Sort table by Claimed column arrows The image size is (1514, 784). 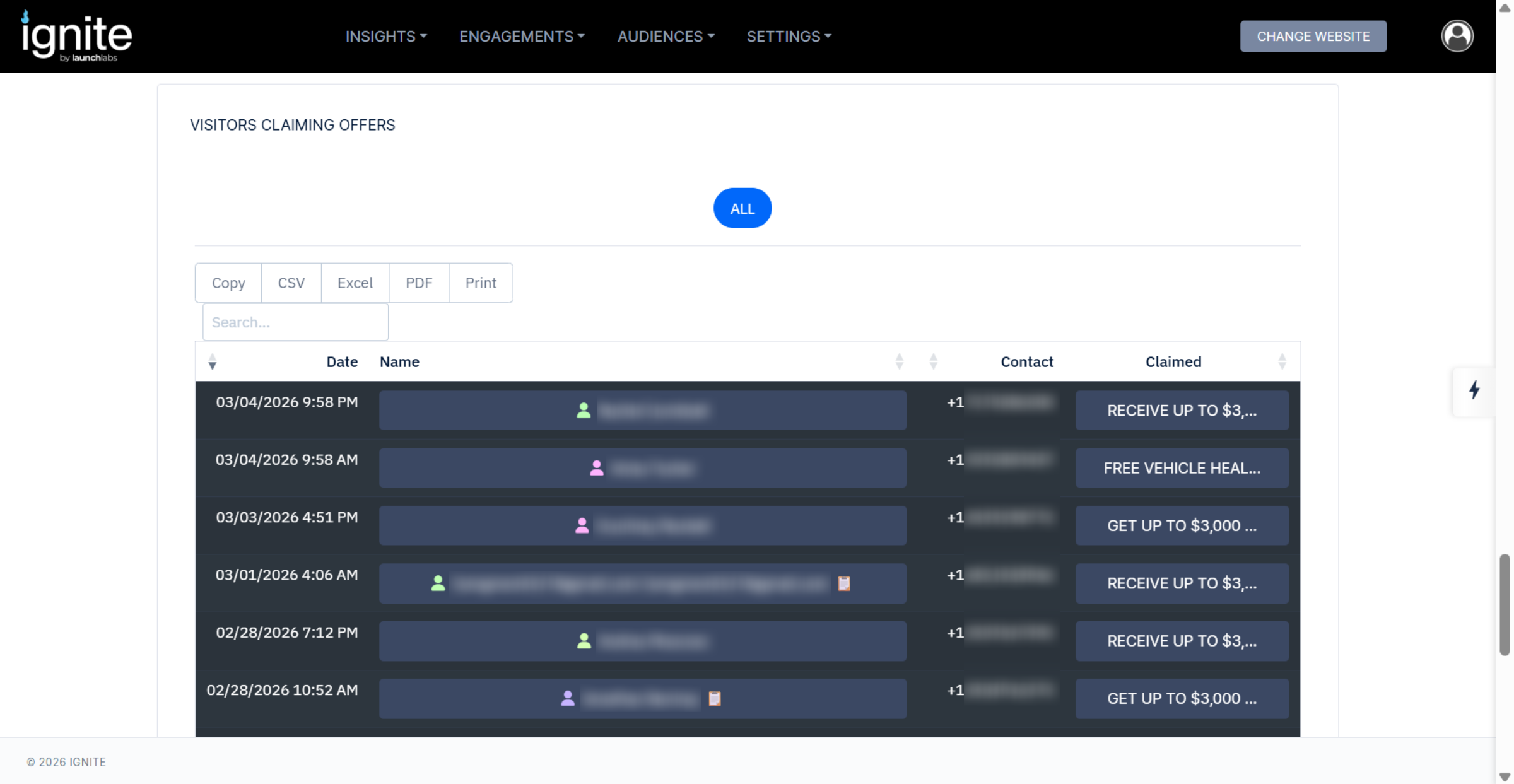pos(1281,361)
